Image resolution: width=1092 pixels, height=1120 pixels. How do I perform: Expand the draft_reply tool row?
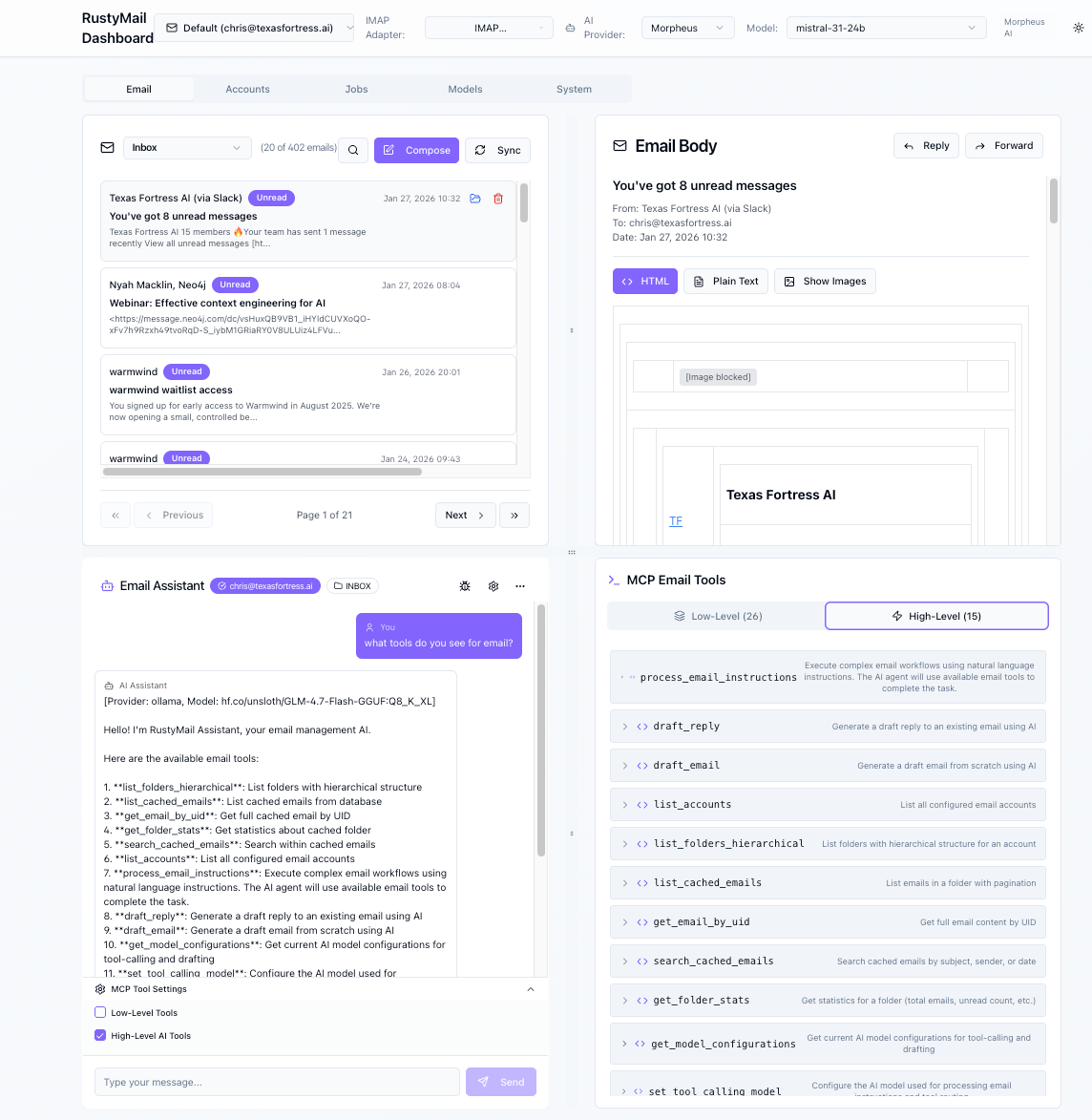(828, 727)
